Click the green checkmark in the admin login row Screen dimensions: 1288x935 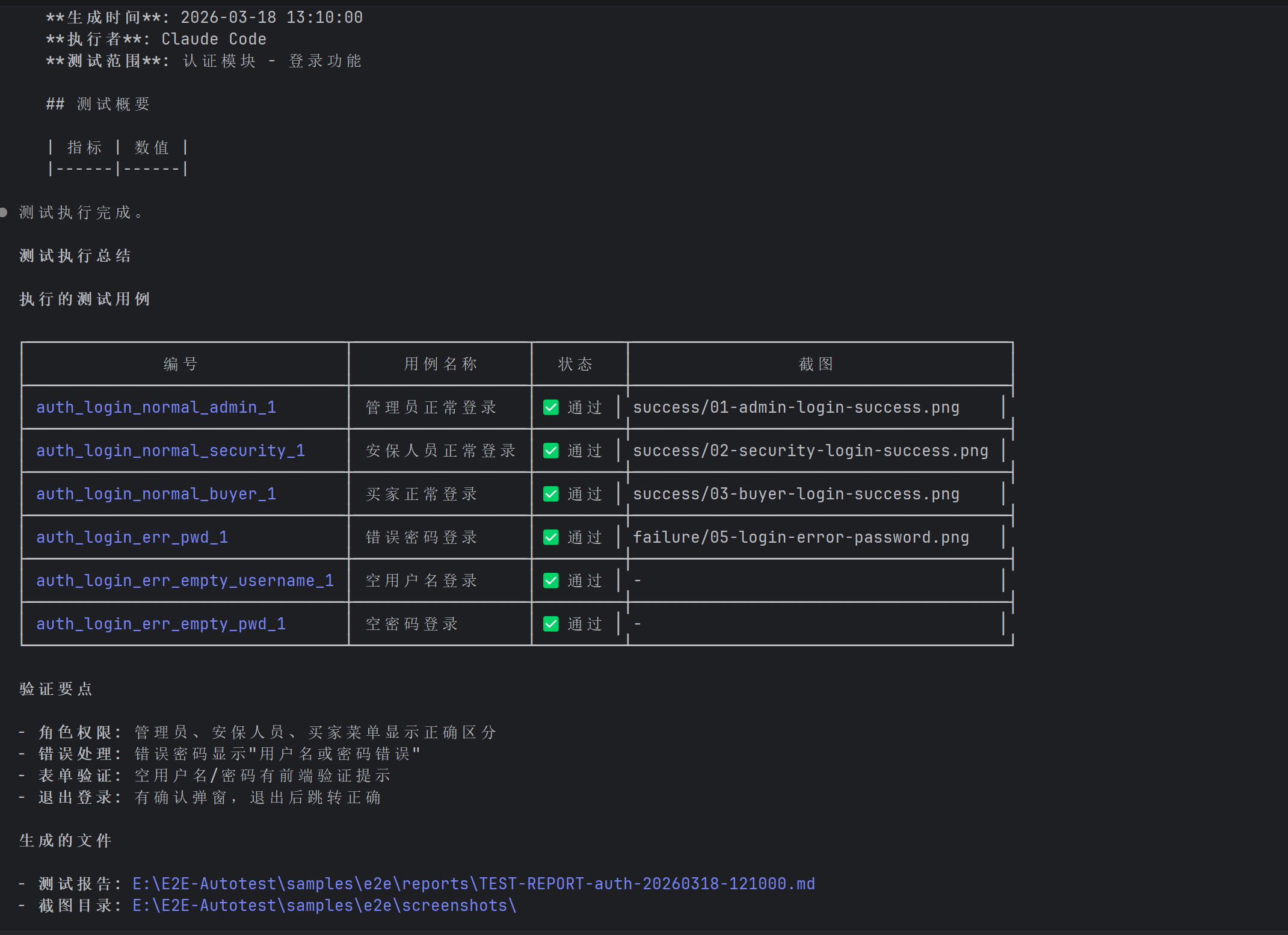pyautogui.click(x=550, y=407)
